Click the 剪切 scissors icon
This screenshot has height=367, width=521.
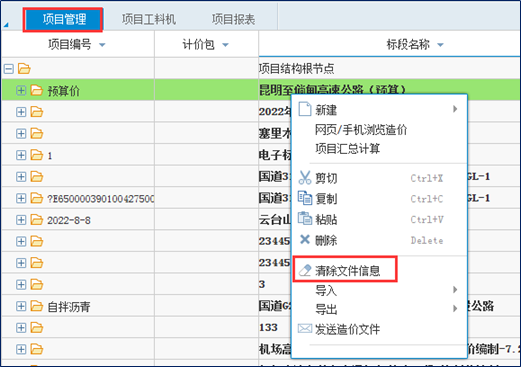tap(305, 178)
